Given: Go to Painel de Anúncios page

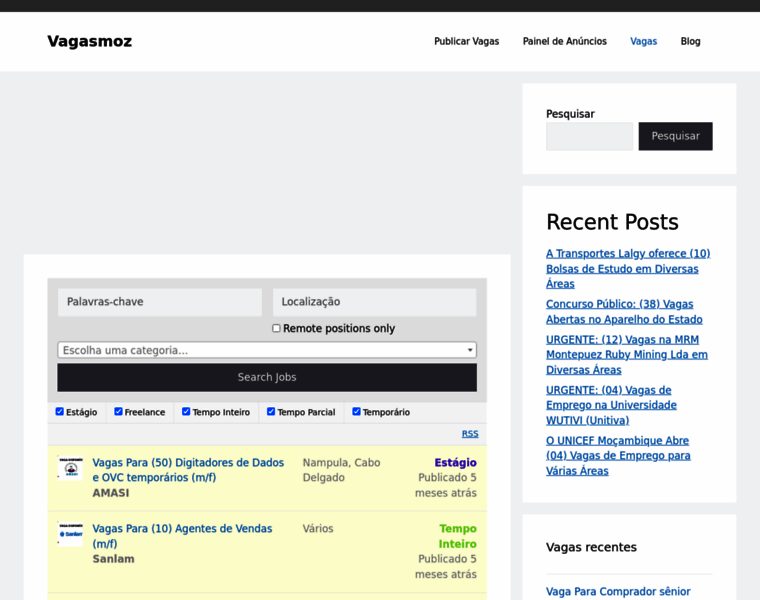Looking at the screenshot, I should click(x=564, y=41).
